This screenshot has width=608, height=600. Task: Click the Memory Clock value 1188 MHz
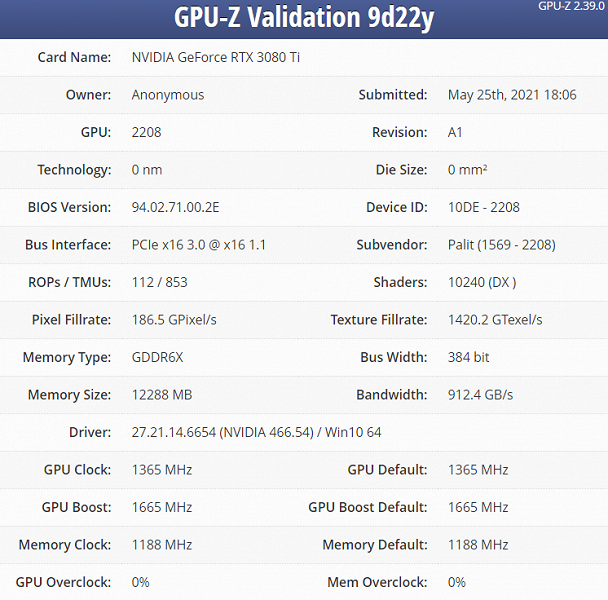(162, 545)
